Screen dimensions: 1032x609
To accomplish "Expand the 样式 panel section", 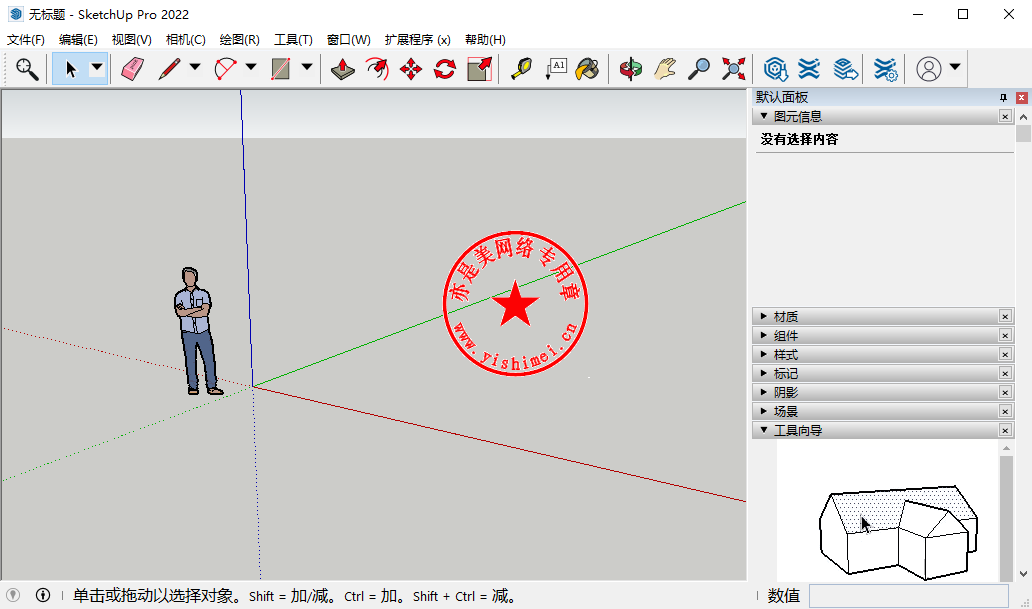I will [763, 354].
